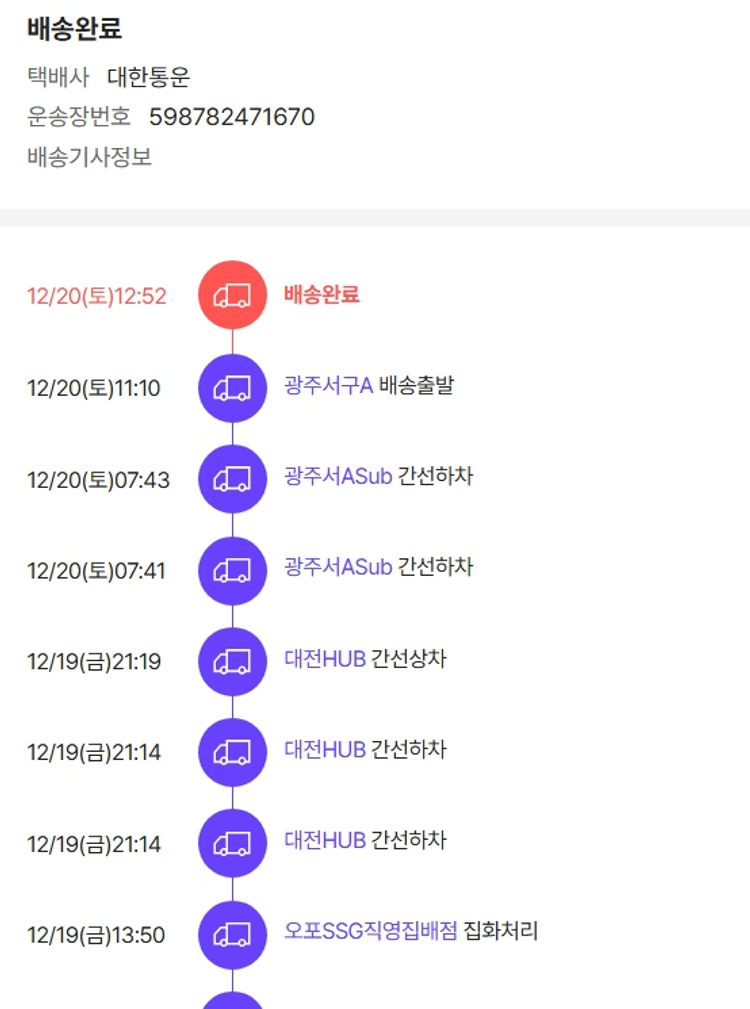750x1009 pixels.
Task: Click the 12/19(금)13:50 timestamp
Action: 96,936
